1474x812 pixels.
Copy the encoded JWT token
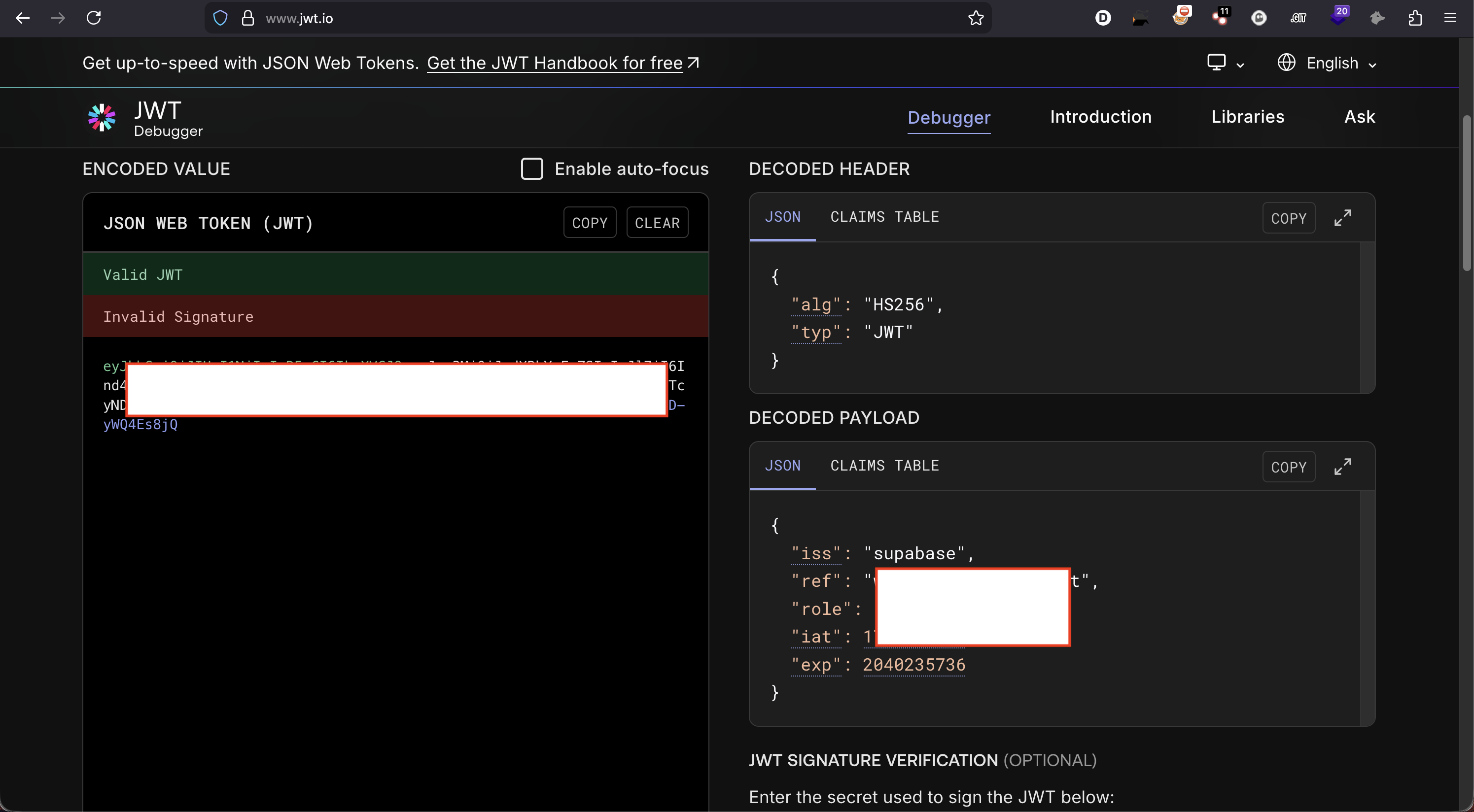click(590, 222)
